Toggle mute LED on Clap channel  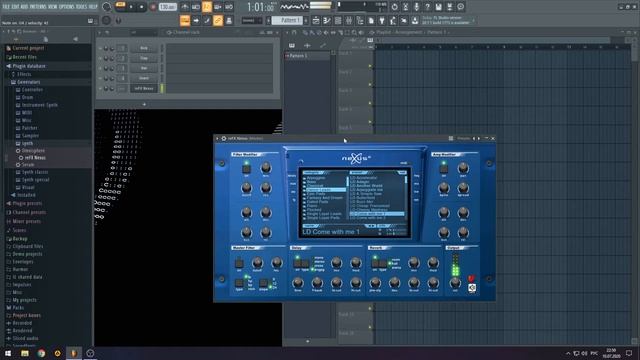100,58
